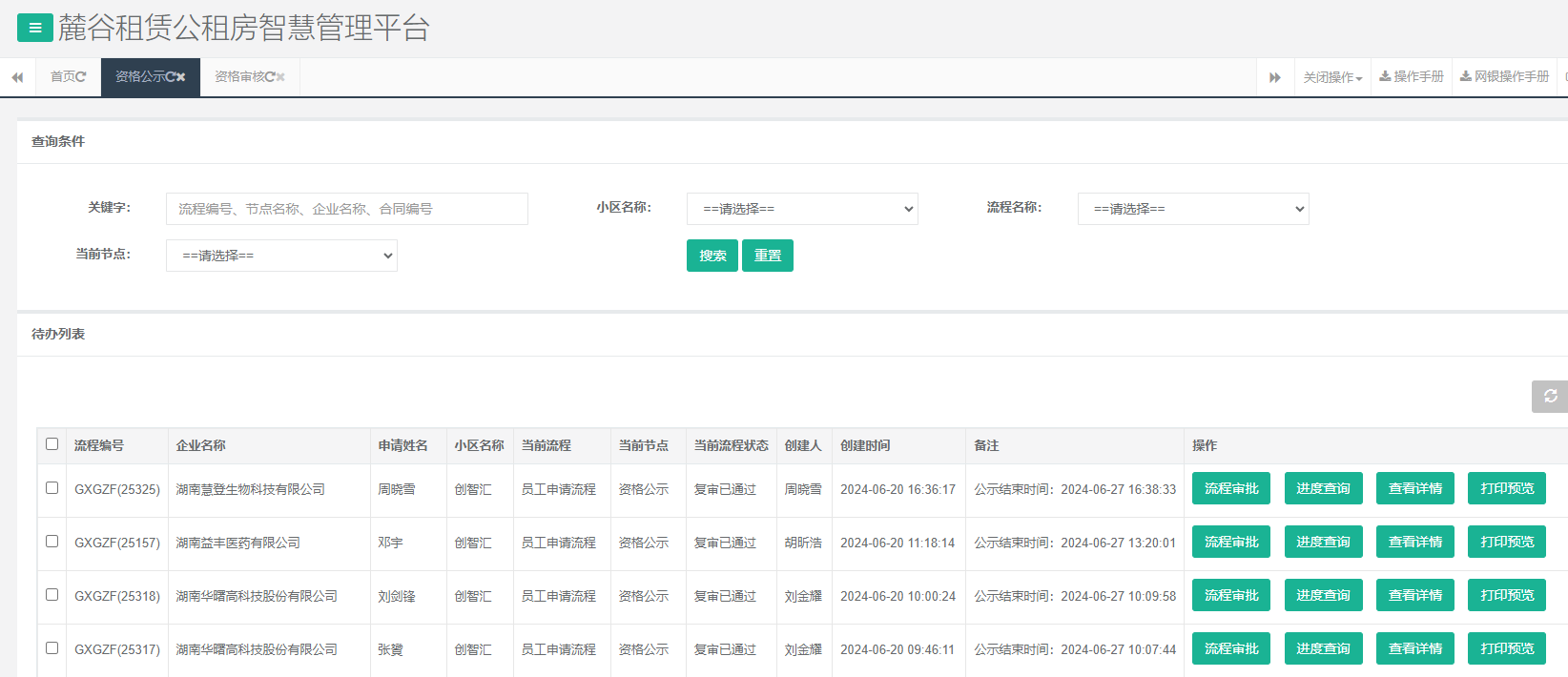Download the 网银操作手册 manual
This screenshot has width=1568, height=677.
click(x=1504, y=76)
